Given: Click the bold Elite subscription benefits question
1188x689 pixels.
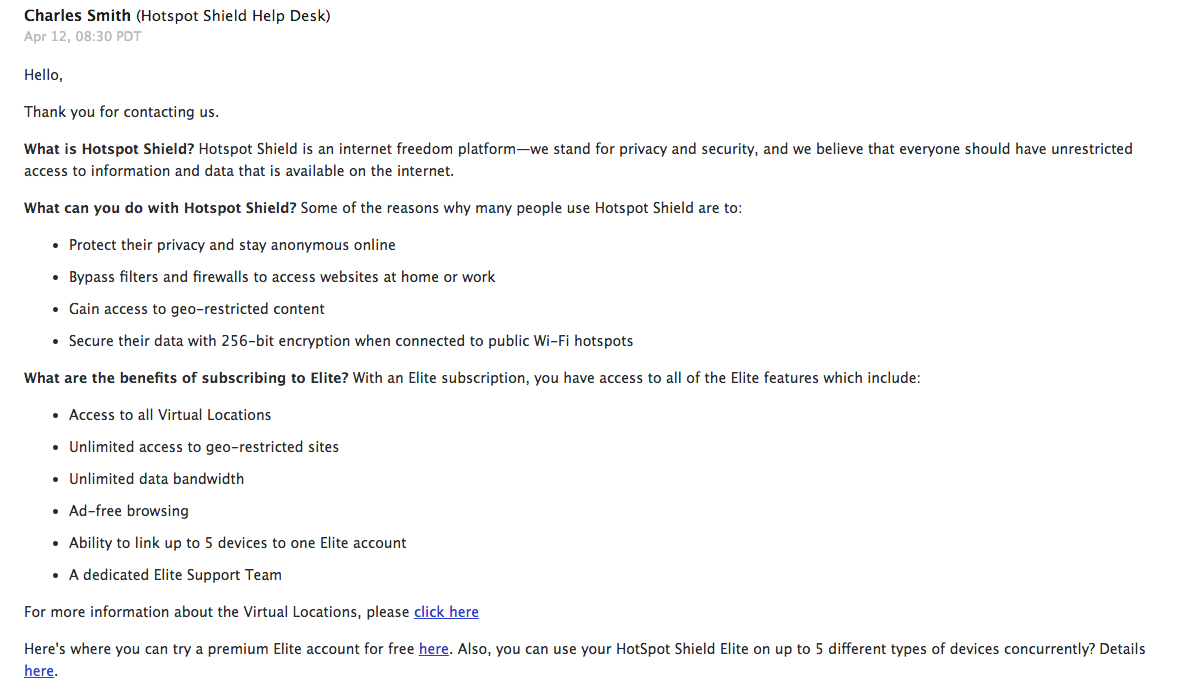Looking at the screenshot, I should (x=186, y=377).
